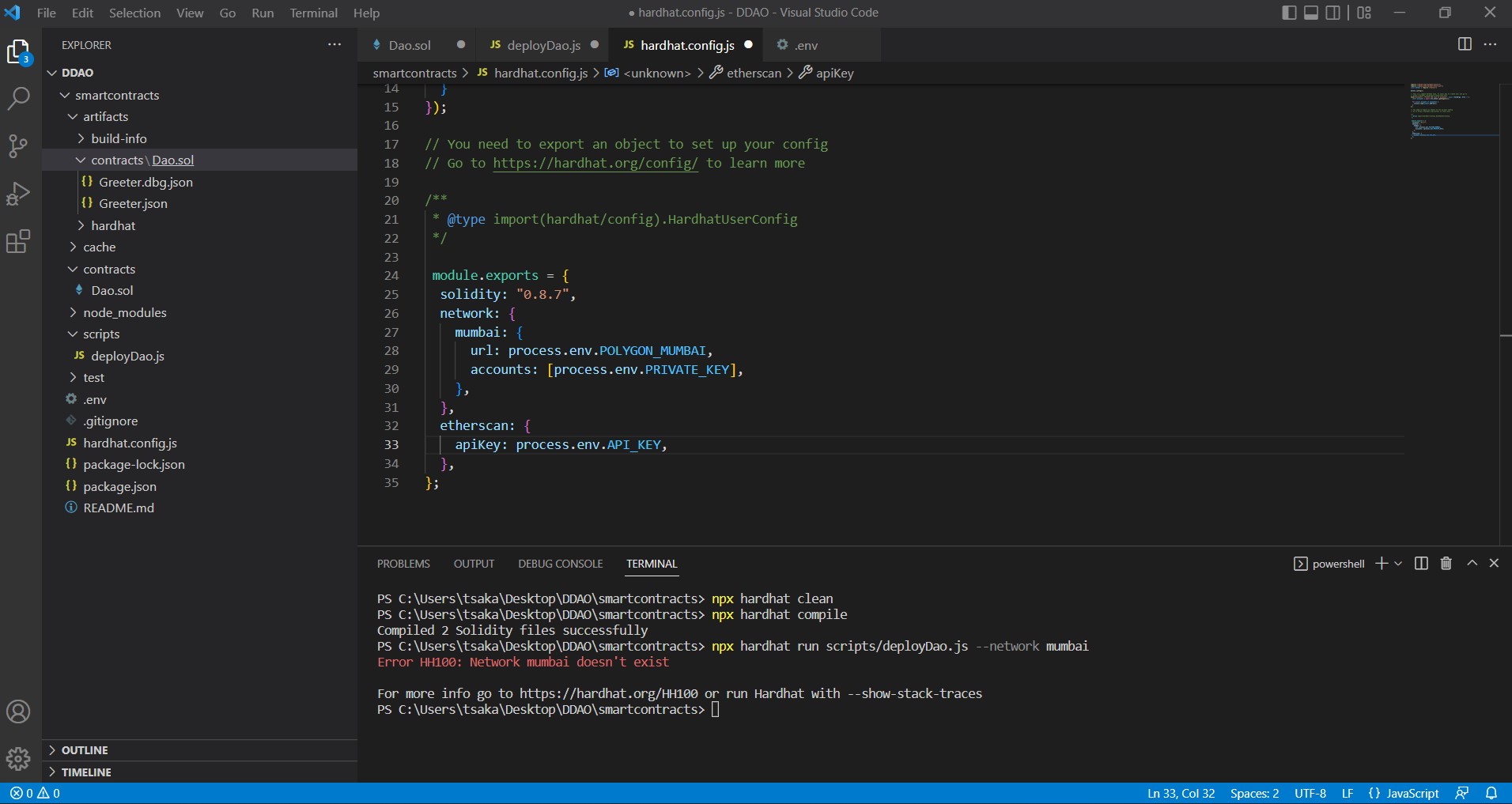Click the new terminal plus icon
This screenshot has width=1512, height=804.
[x=1382, y=563]
